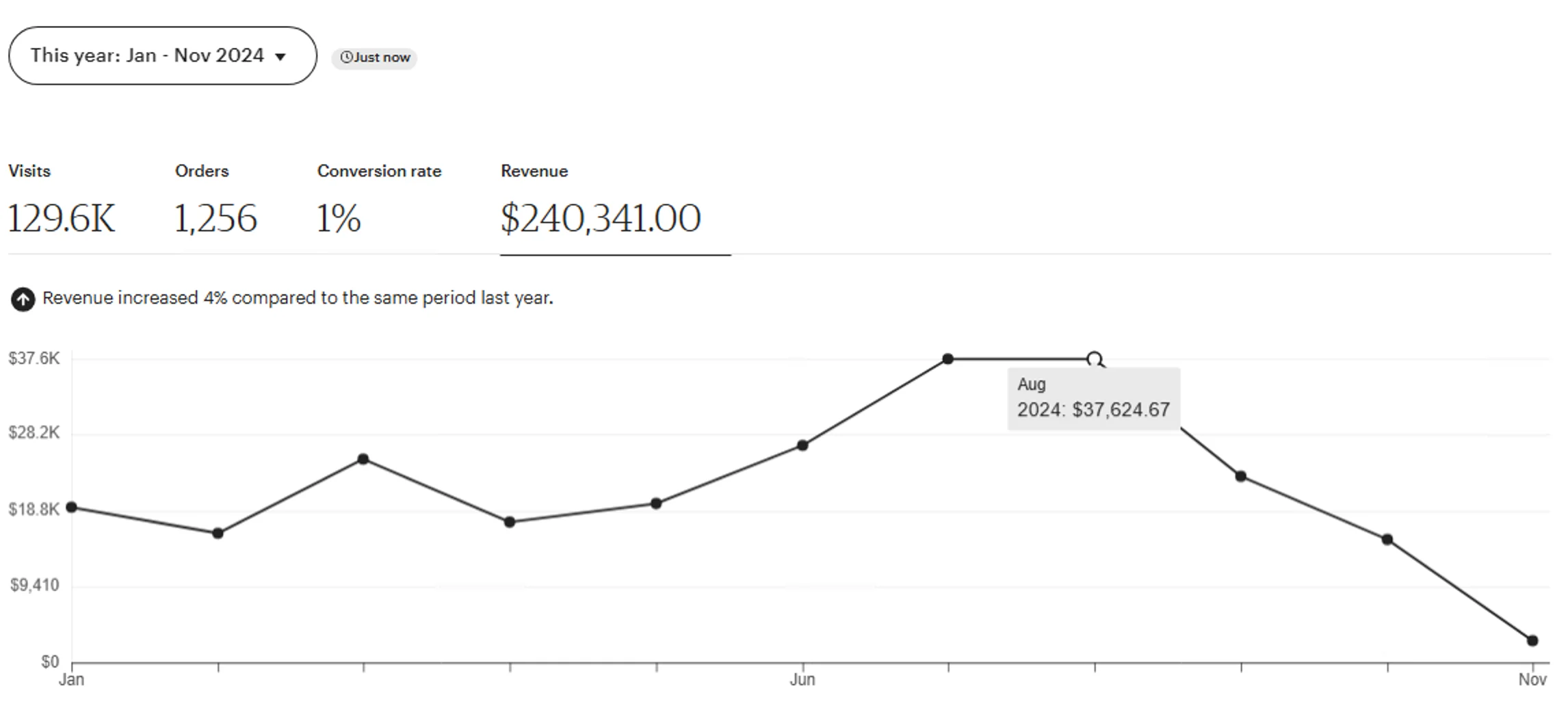
Task: Click the up-arrow icon before the revenue increase note
Action: (x=23, y=299)
